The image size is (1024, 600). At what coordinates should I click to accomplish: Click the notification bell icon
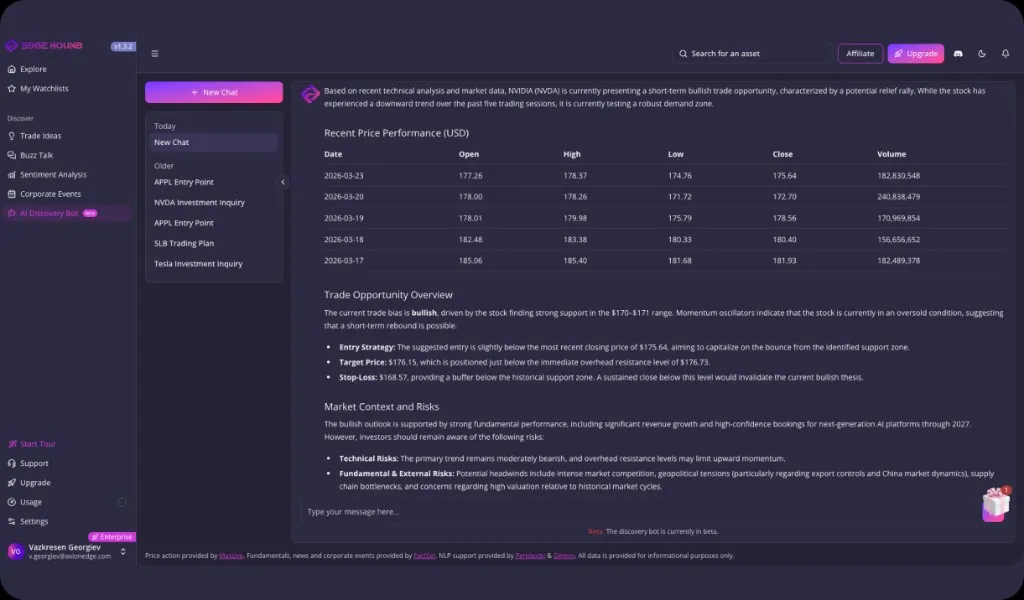click(x=1005, y=52)
